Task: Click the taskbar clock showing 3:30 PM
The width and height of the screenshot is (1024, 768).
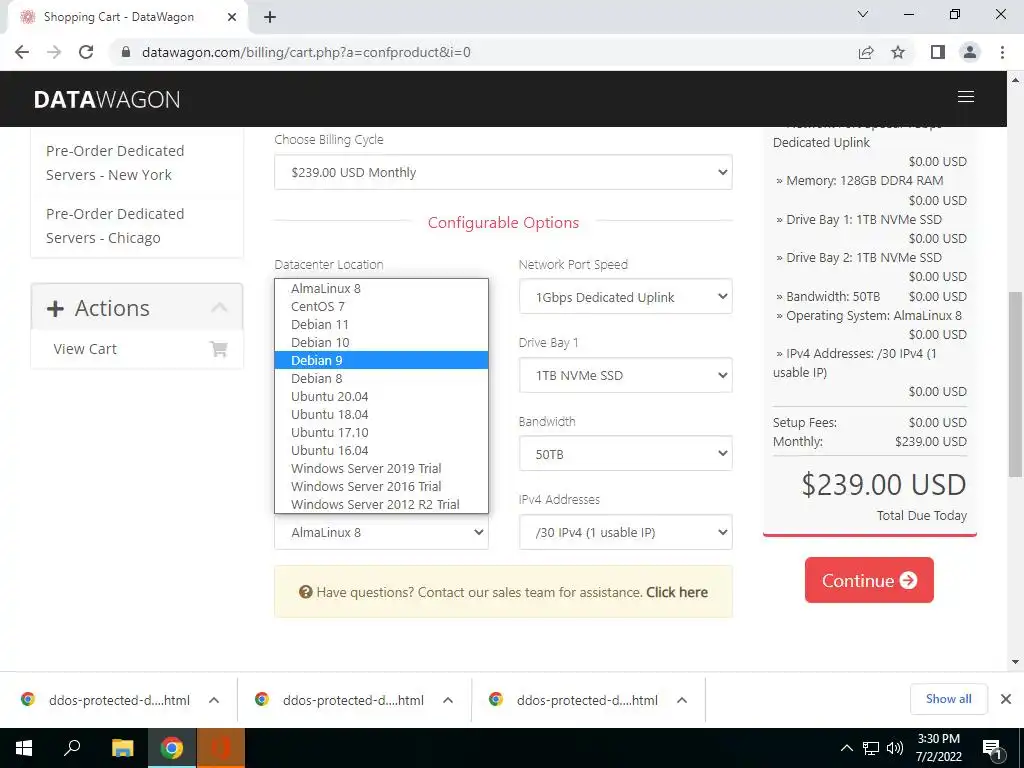Action: click(x=938, y=748)
